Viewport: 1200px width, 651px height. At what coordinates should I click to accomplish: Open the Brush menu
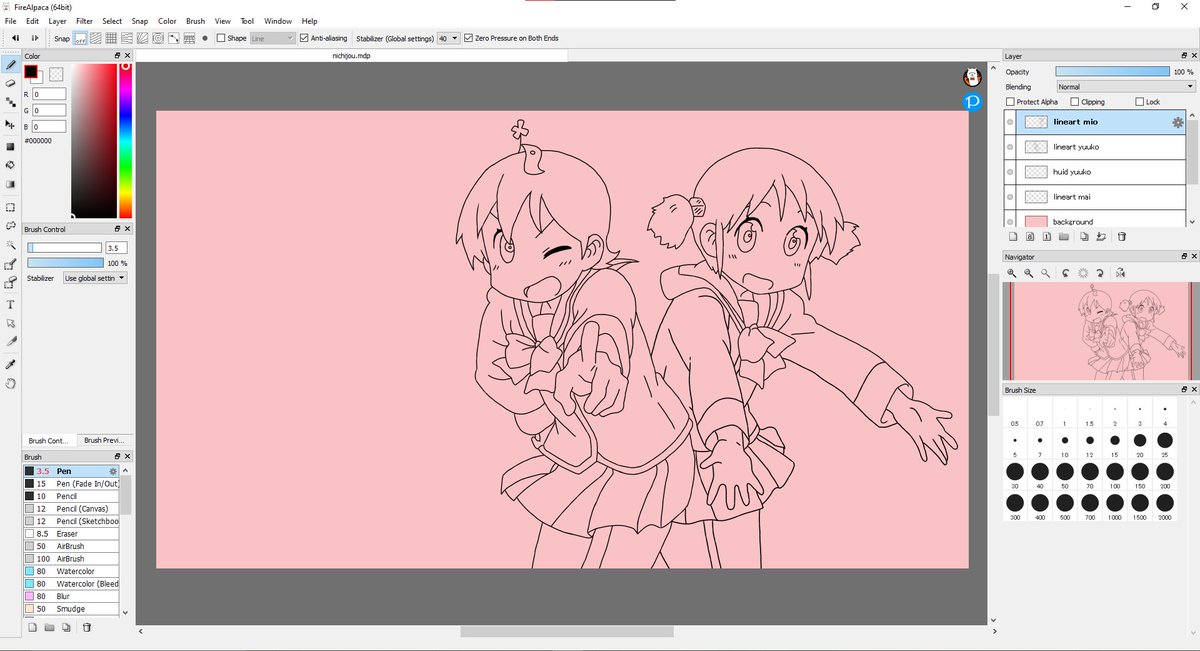(195, 21)
